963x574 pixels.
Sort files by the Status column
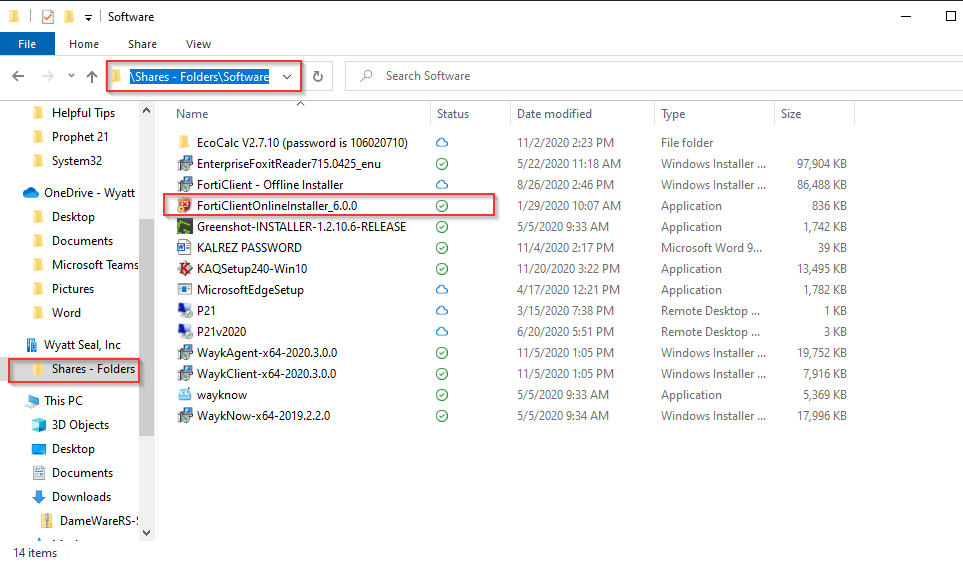pyautogui.click(x=453, y=114)
